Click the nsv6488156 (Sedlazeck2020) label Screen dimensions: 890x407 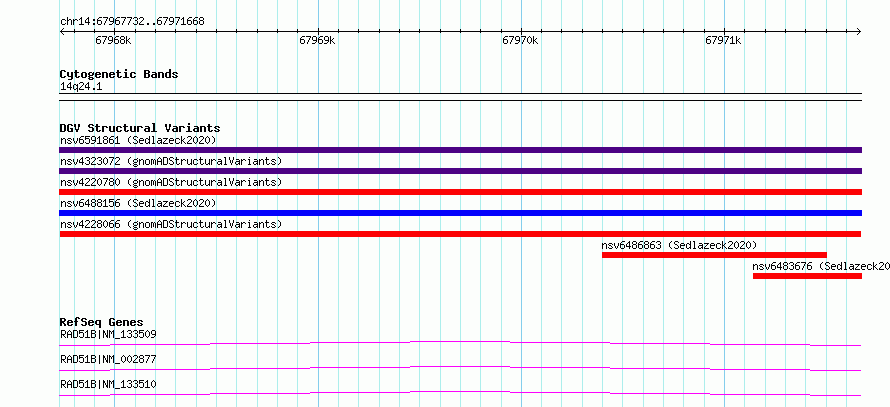[138, 203]
